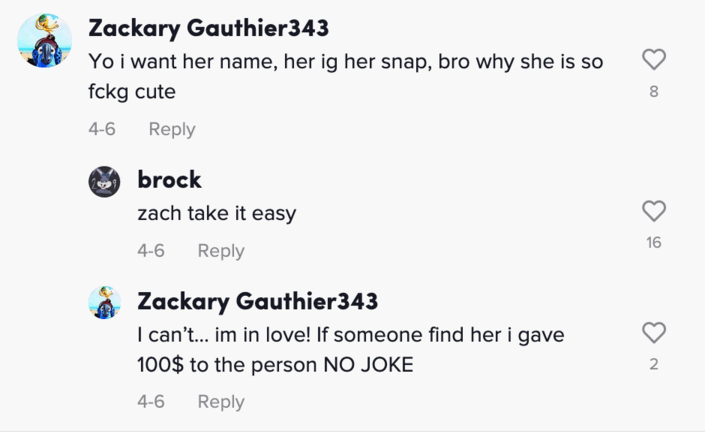Viewport: 705px width, 437px height.
Task: Open Zackary Gauthier343 profile from top comment name
Action: tap(208, 27)
